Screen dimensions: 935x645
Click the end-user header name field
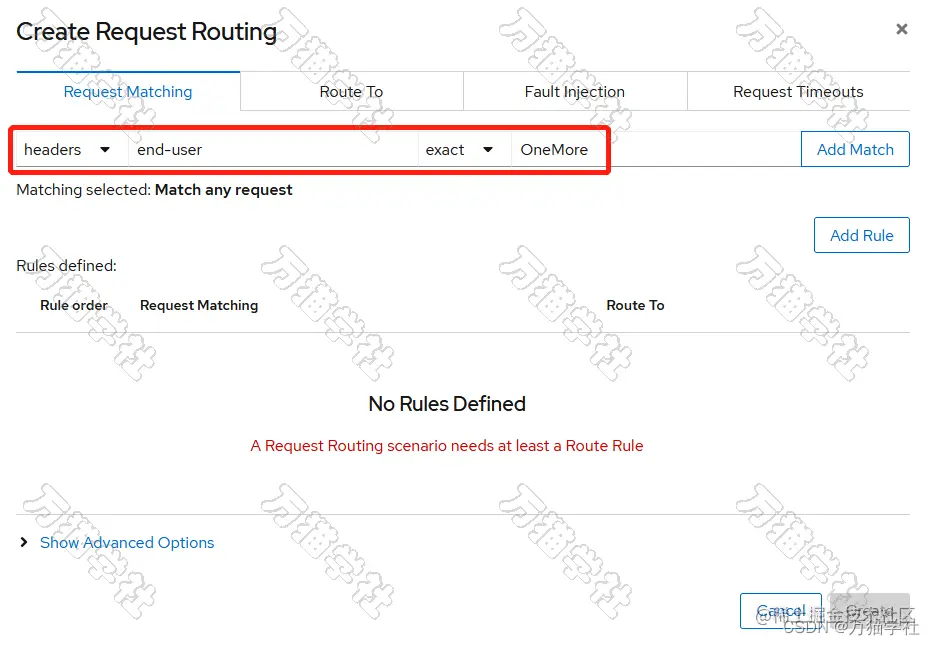point(273,150)
